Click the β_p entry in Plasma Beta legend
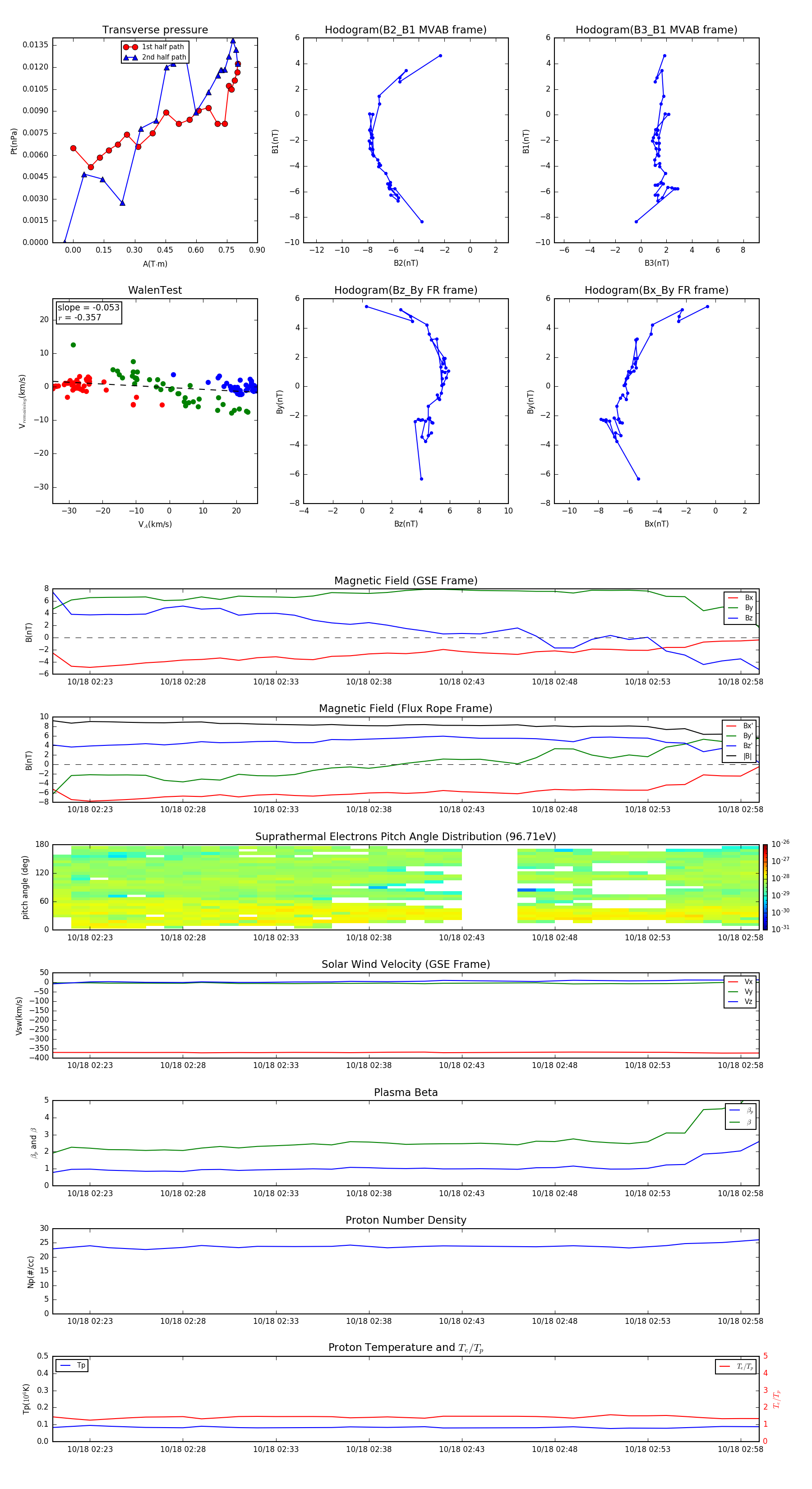This screenshot has height=1489, width=812. (x=742, y=1110)
